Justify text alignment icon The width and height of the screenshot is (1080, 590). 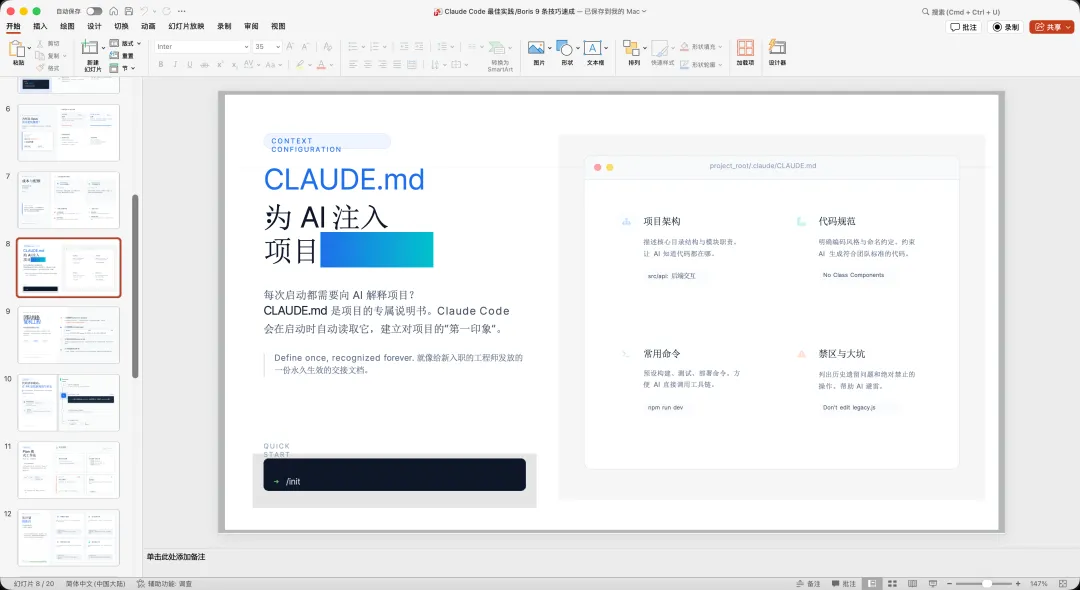397,64
